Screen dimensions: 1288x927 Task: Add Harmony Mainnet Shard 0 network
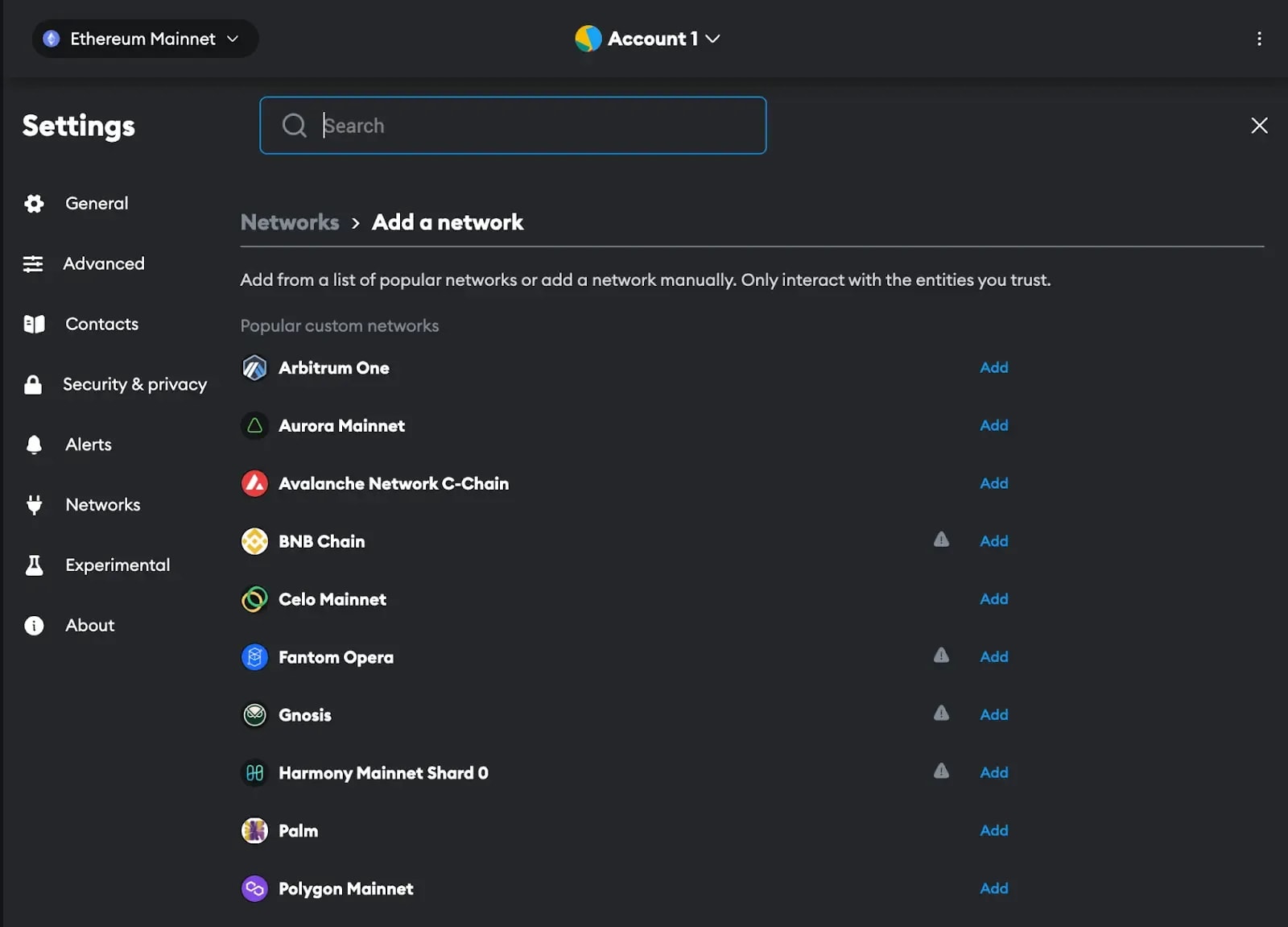point(994,773)
